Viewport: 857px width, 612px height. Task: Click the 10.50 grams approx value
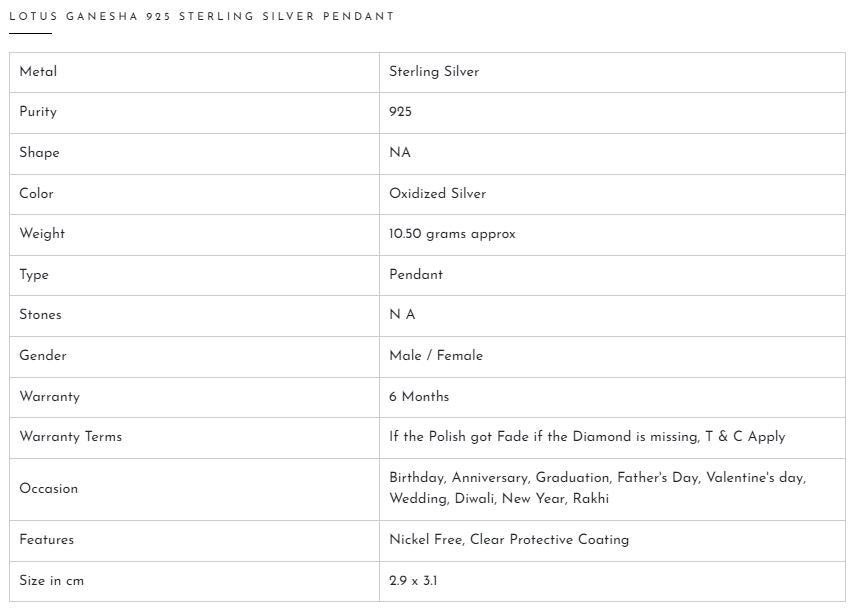click(x=452, y=233)
